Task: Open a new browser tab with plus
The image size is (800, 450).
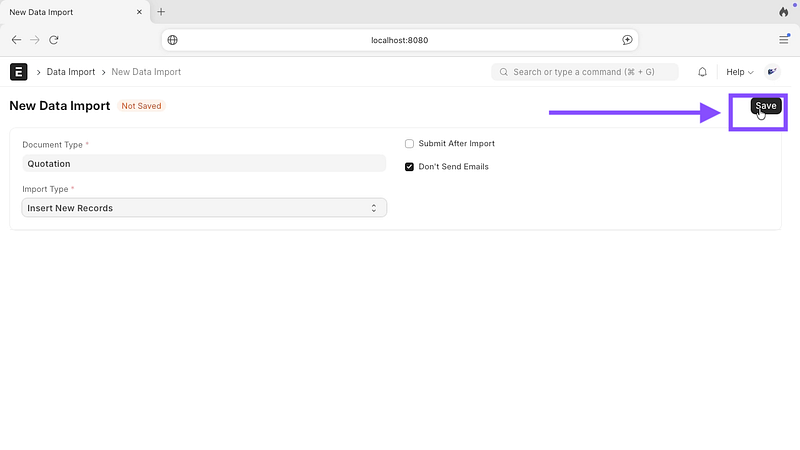Action: pyautogui.click(x=161, y=12)
